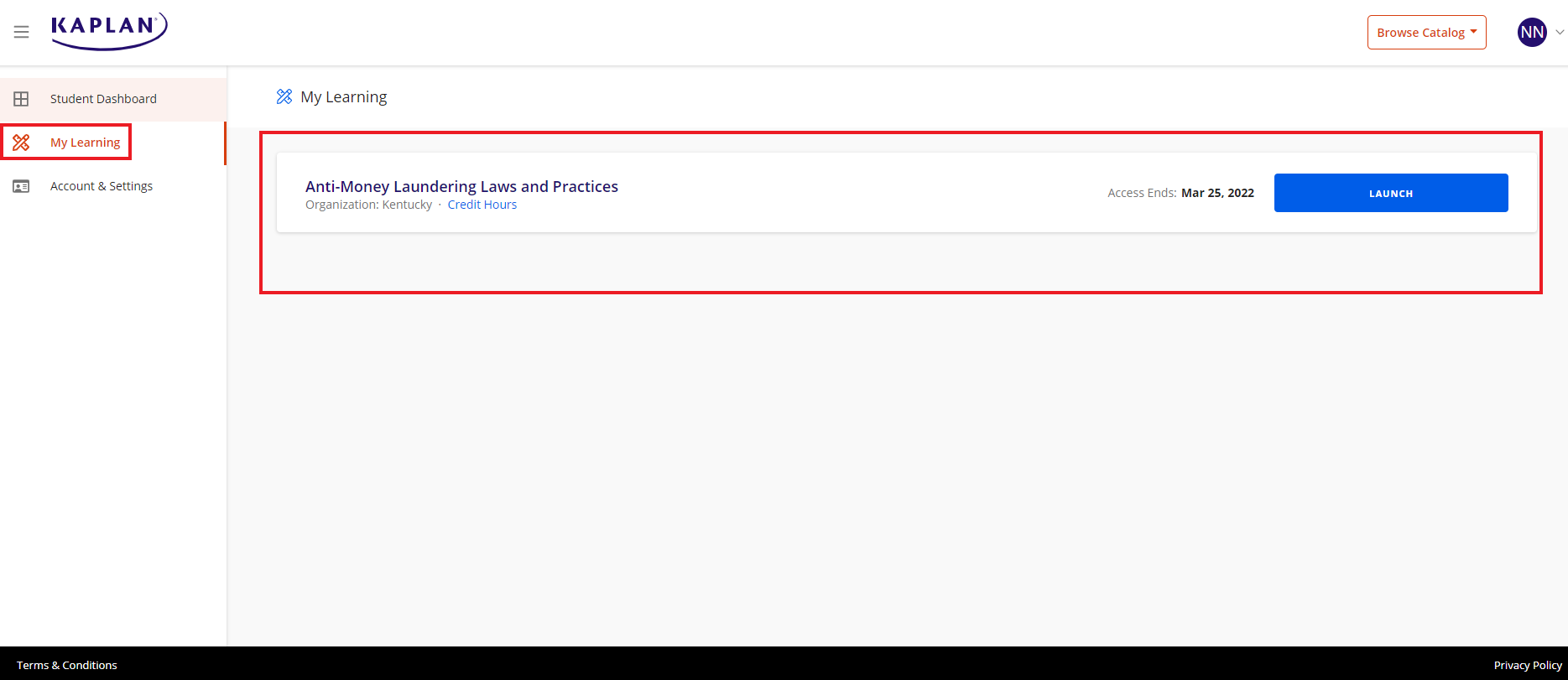Click the blue My Learning page header icon

(x=284, y=97)
